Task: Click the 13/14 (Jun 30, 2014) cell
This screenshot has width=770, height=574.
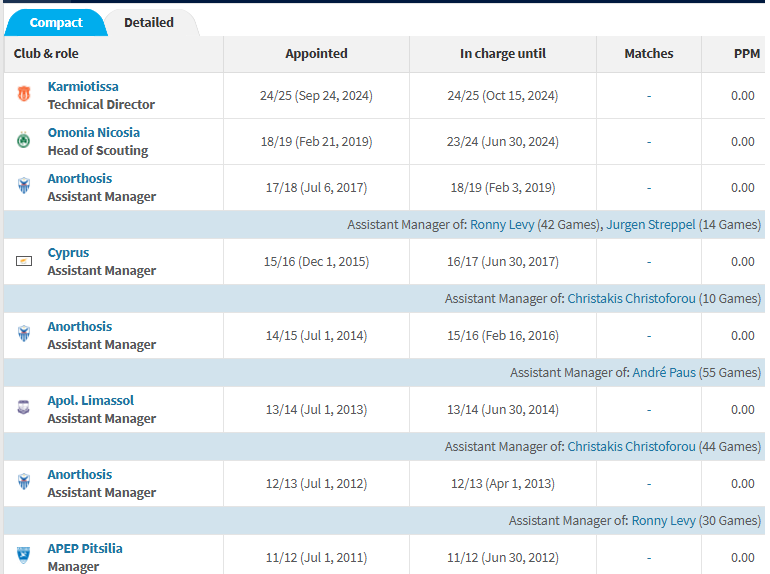Action: (x=503, y=410)
